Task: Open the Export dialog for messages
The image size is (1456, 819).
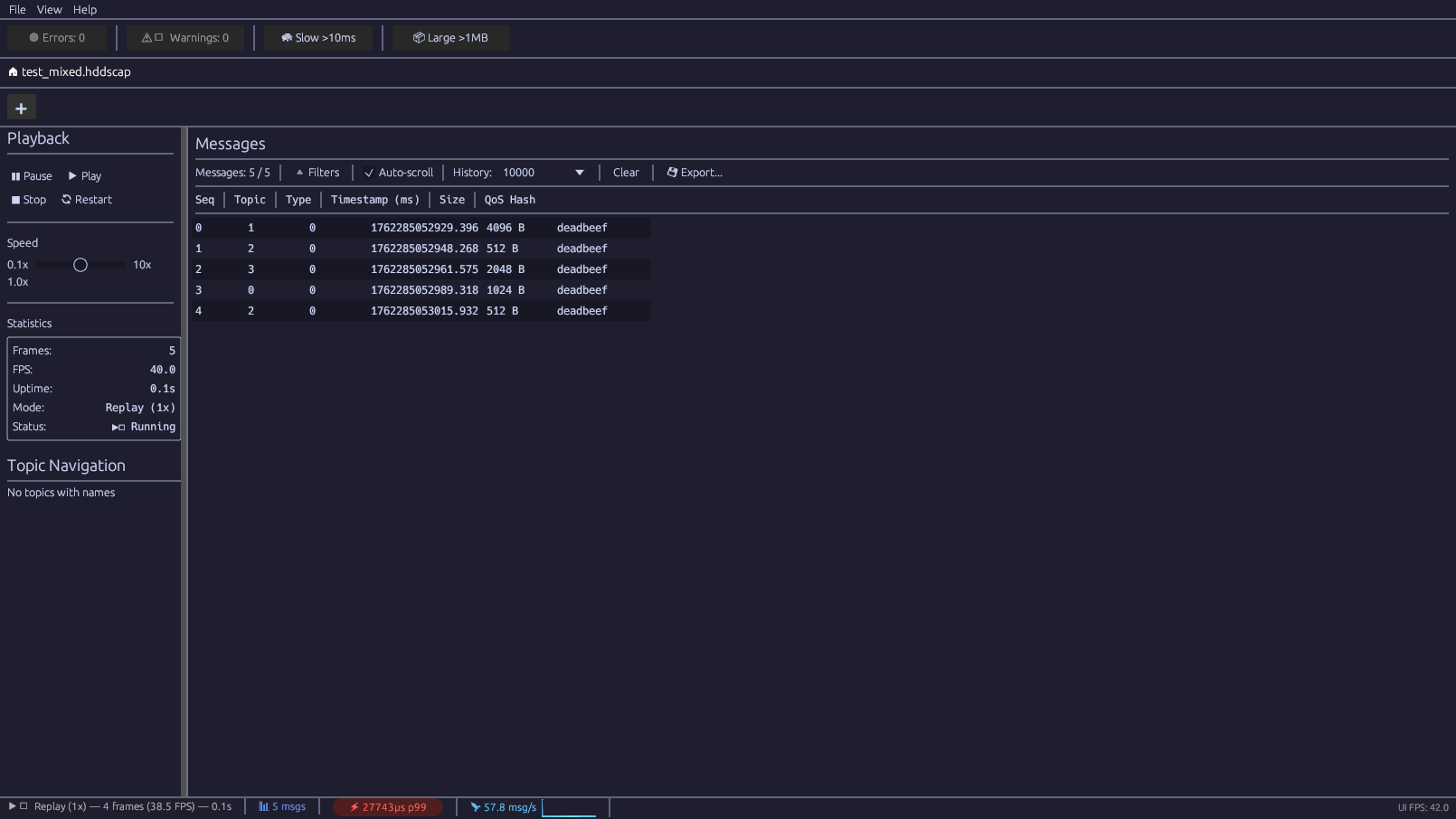Action: (x=695, y=173)
